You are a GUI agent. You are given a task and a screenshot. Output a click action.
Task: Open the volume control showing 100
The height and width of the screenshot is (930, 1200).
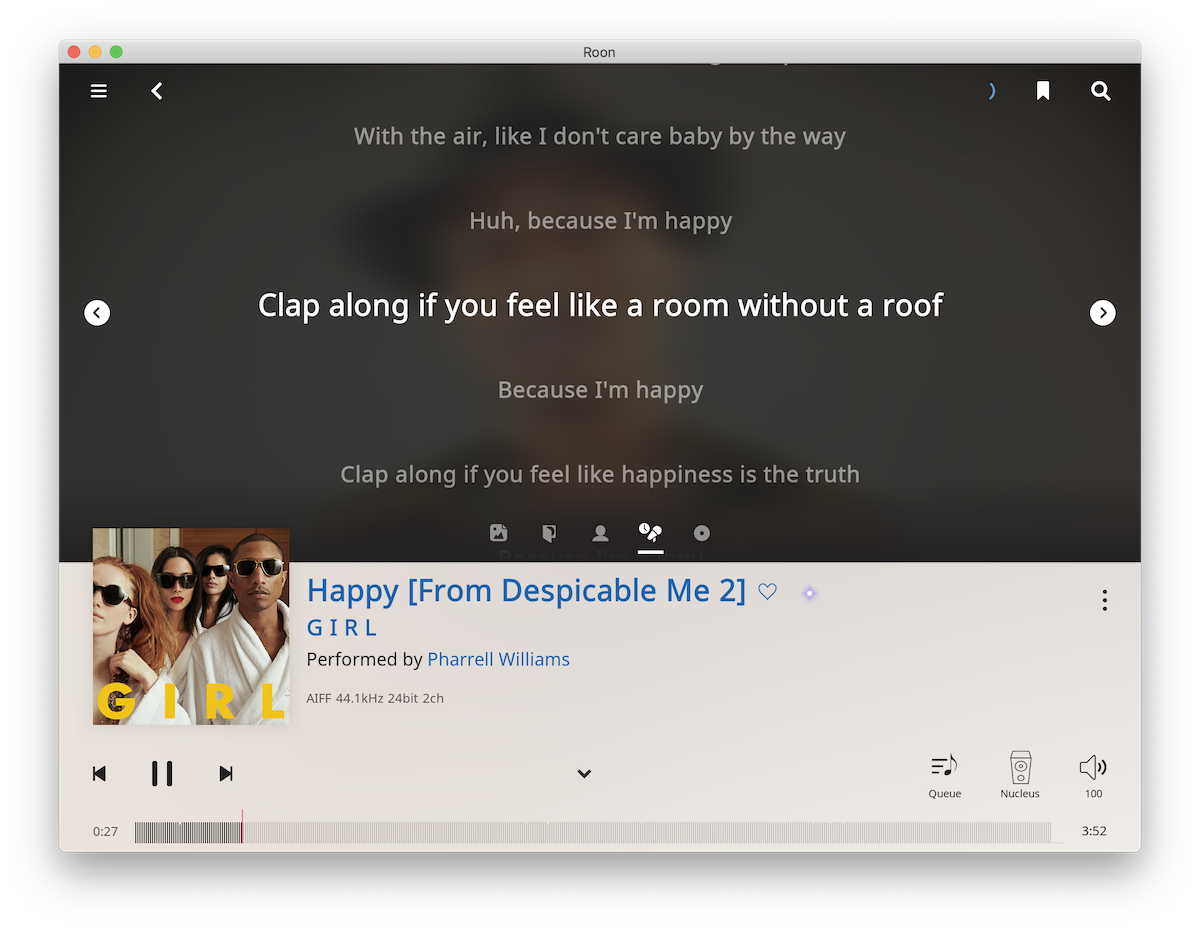pyautogui.click(x=1093, y=776)
